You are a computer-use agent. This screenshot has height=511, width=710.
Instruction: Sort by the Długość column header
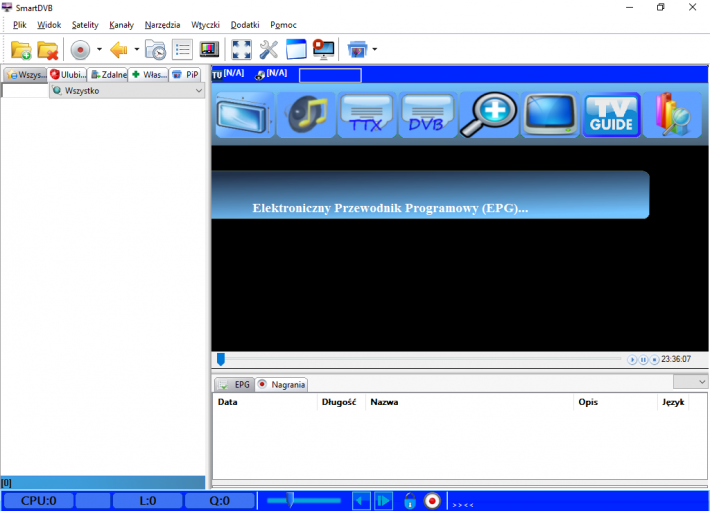[341, 402]
